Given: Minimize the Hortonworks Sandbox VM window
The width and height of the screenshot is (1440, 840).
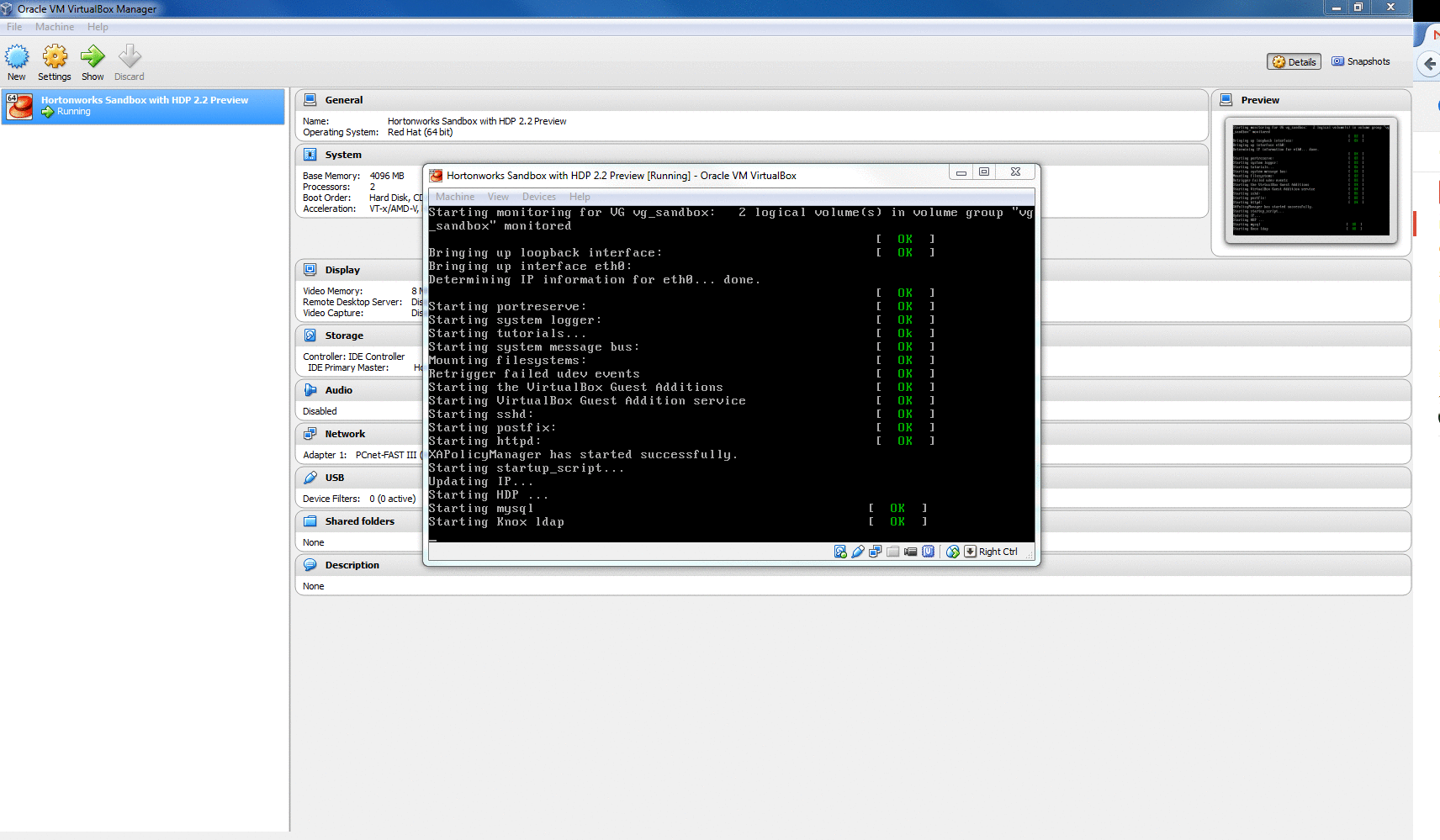Looking at the screenshot, I should click(961, 172).
